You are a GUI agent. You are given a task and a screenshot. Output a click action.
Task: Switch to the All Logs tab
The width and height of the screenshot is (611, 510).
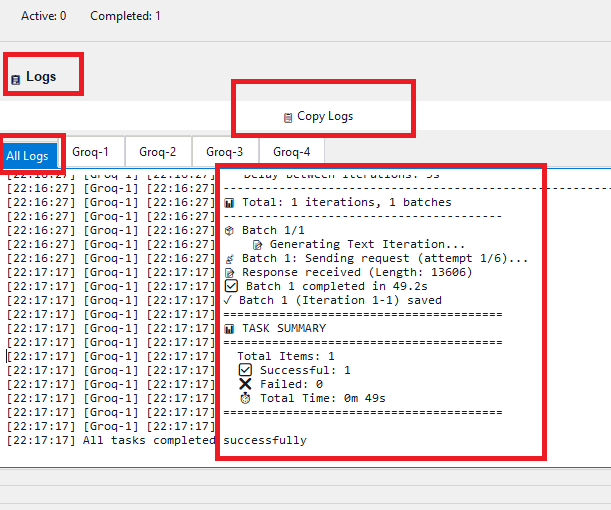pos(27,155)
